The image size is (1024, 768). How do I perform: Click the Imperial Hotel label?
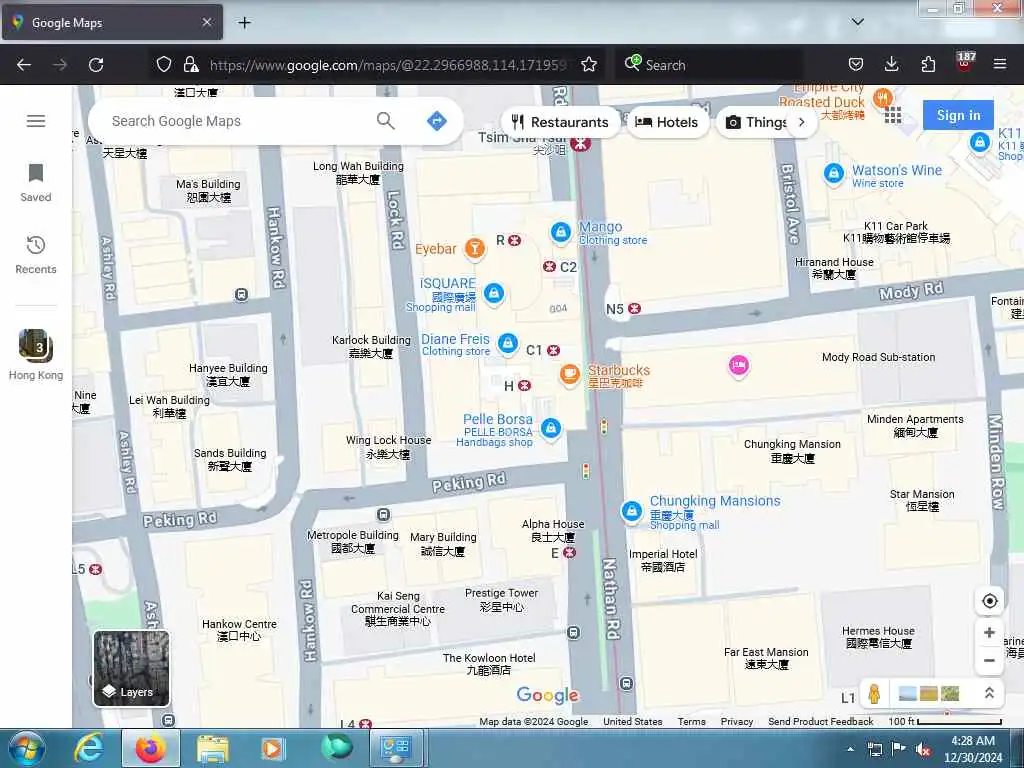point(663,560)
